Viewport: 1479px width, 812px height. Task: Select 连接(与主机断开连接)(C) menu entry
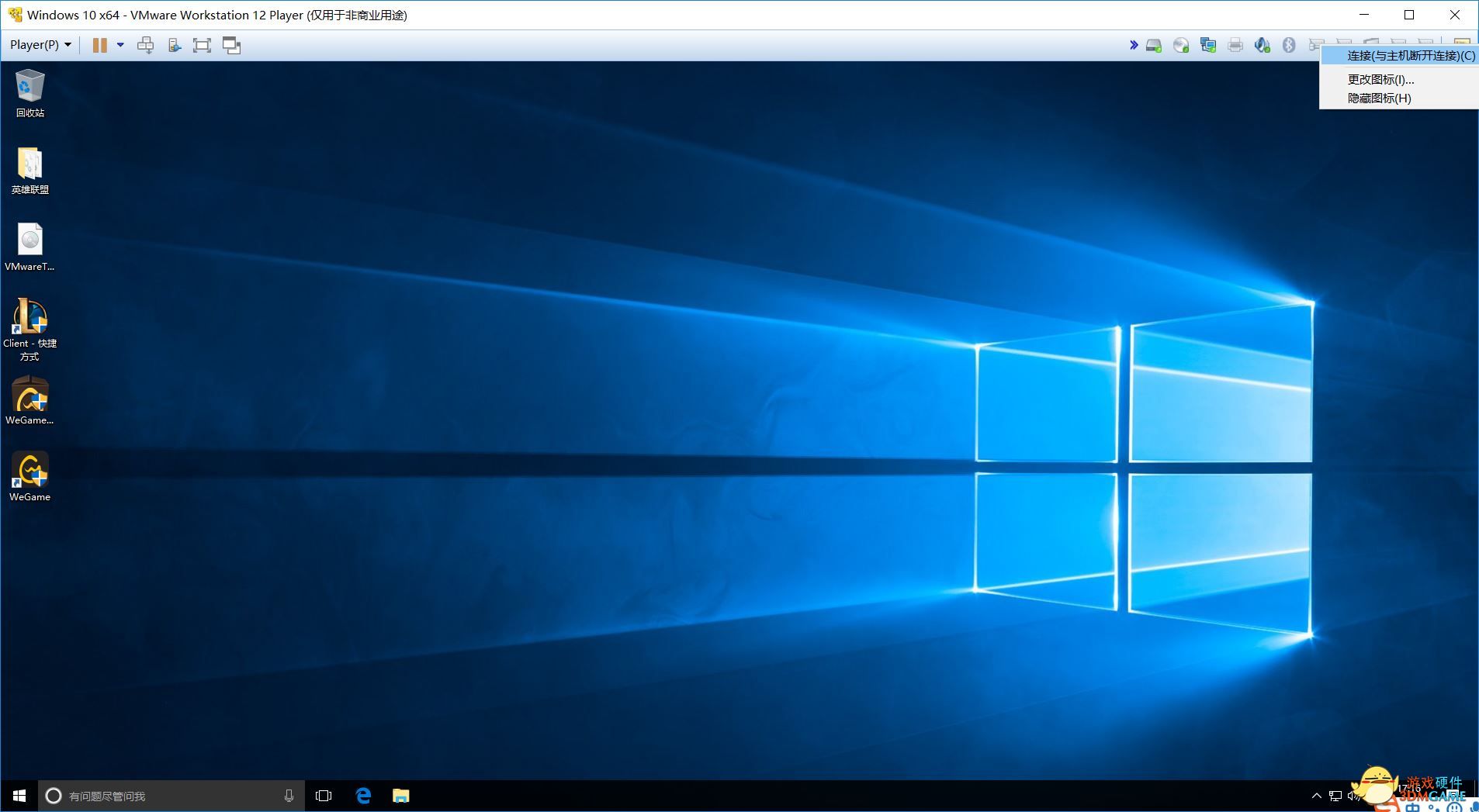point(1399,56)
